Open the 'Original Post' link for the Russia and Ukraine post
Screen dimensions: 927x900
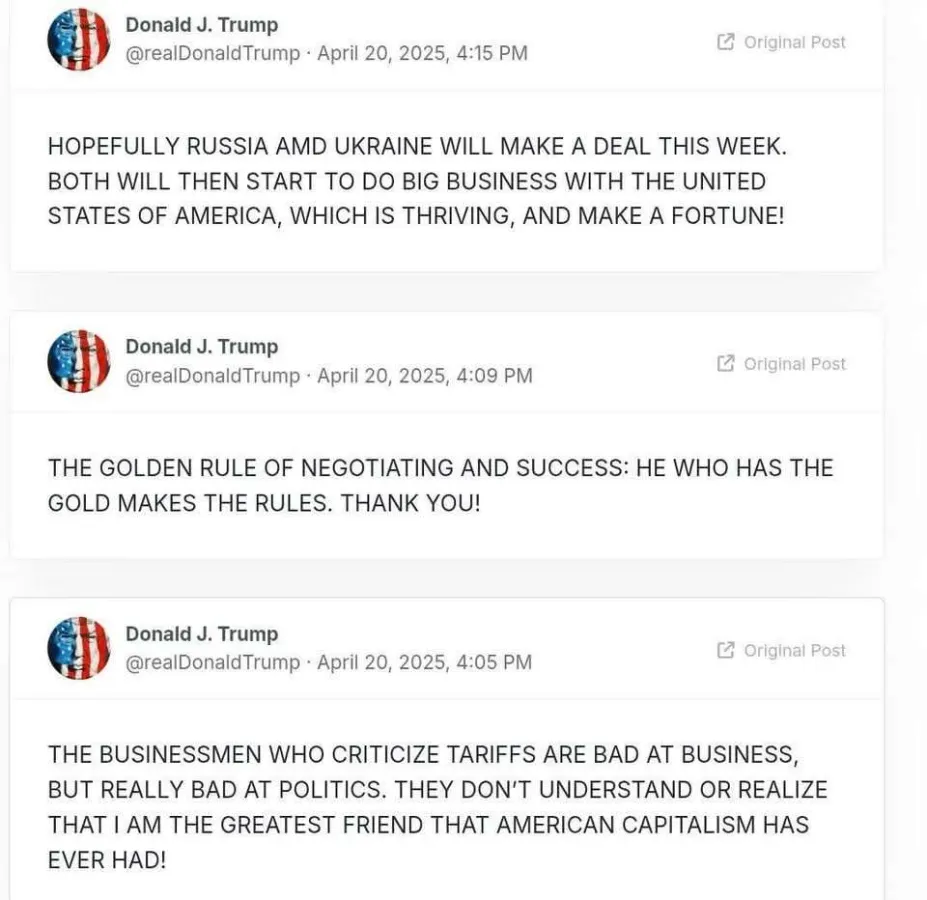point(782,42)
